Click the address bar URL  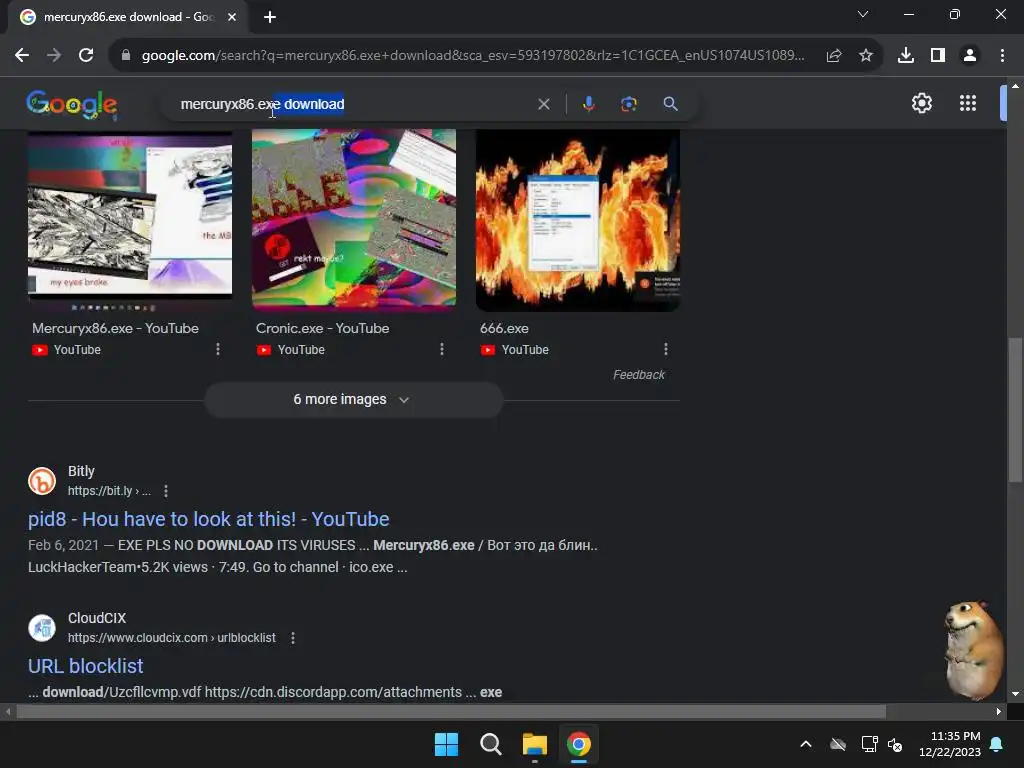(x=473, y=56)
